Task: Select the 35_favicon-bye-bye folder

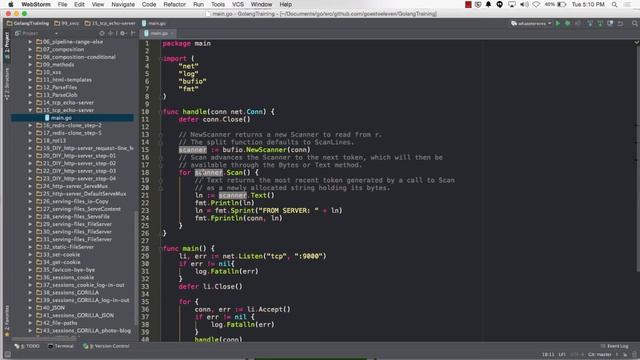Action: (x=65, y=270)
